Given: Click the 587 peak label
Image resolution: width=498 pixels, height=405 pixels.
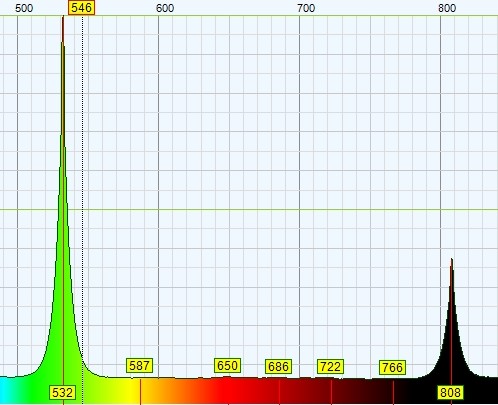Looking at the screenshot, I should click(x=140, y=366).
